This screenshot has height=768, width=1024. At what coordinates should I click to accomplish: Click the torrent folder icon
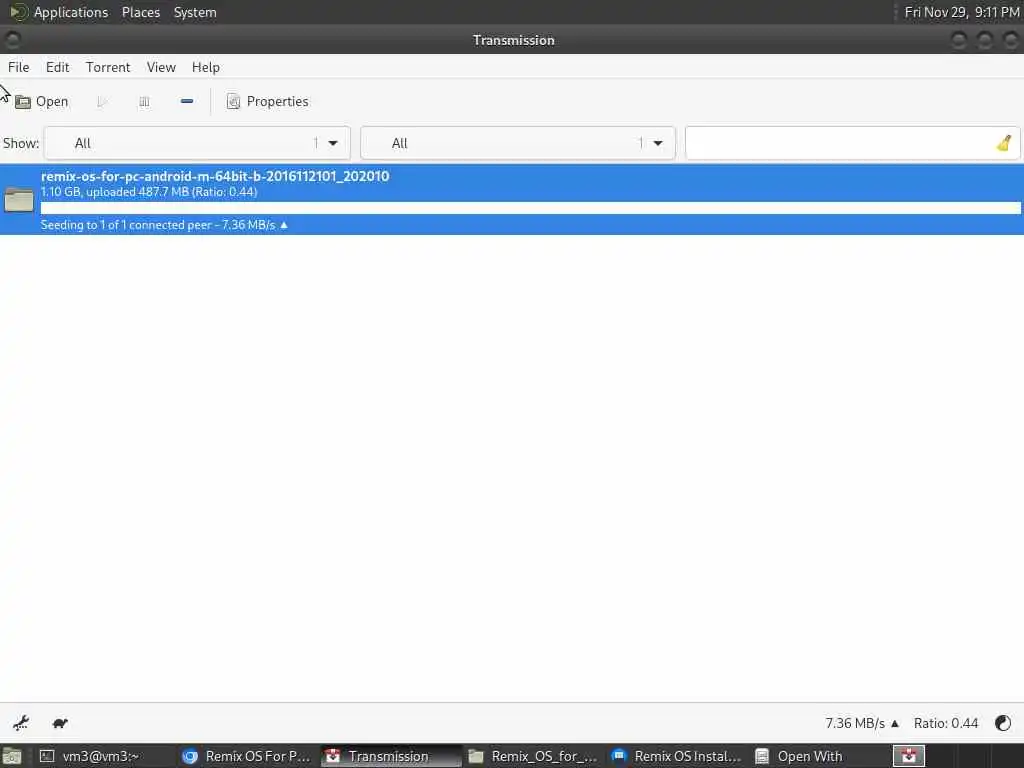pos(19,200)
